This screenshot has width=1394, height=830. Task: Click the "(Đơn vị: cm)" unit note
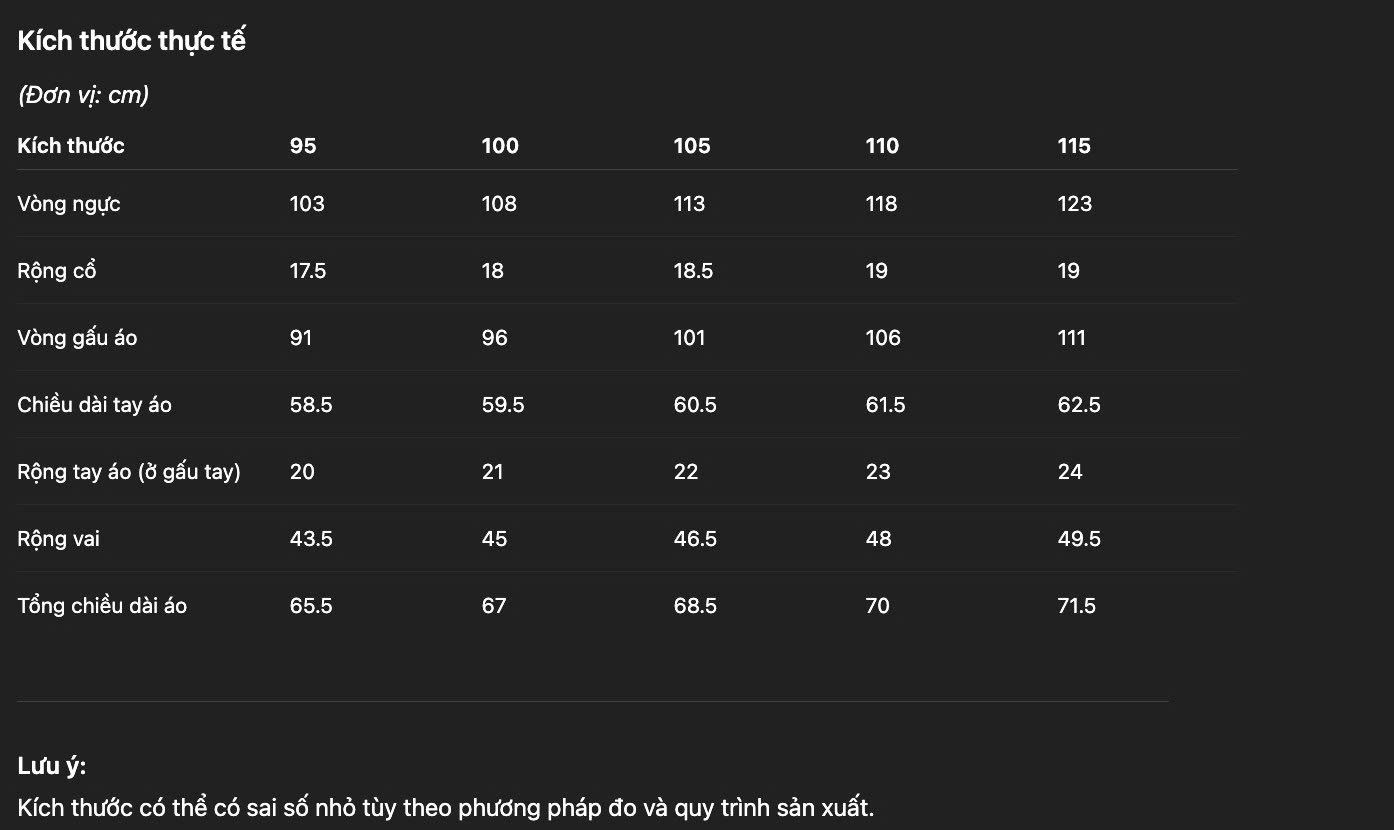pos(83,95)
